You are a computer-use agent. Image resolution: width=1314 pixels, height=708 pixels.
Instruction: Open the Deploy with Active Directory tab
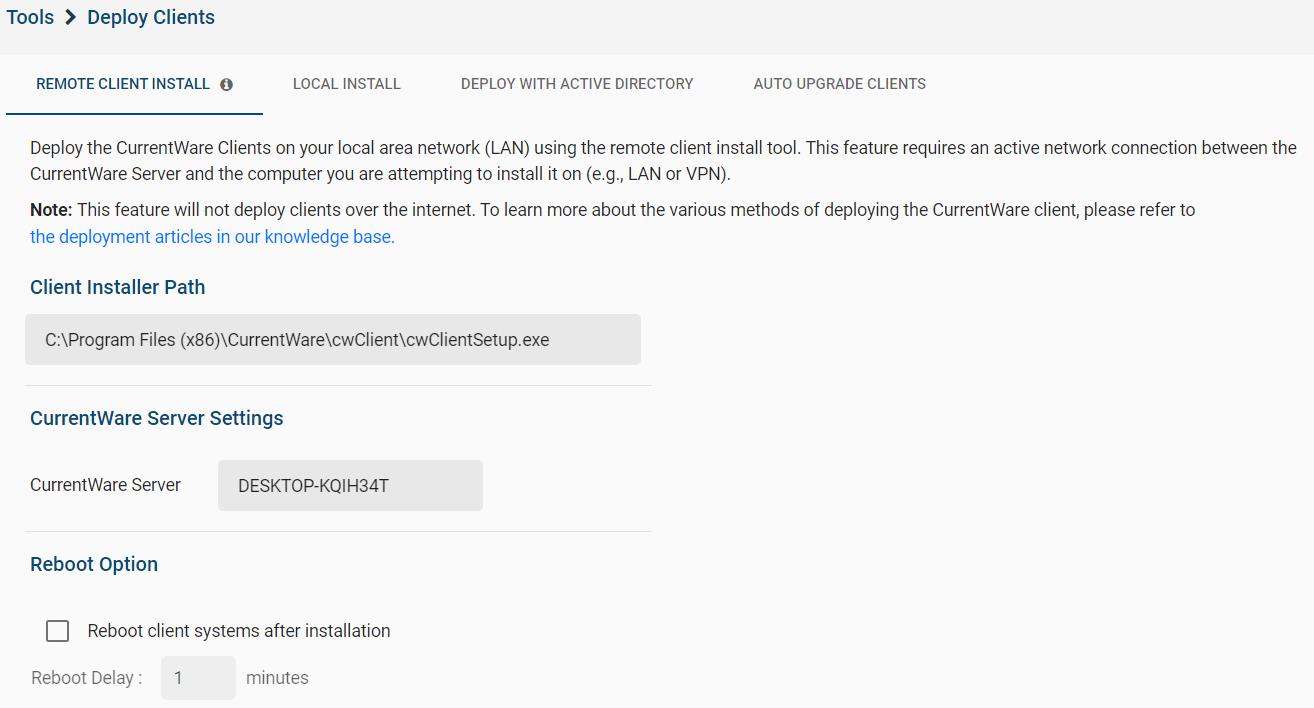click(x=577, y=84)
